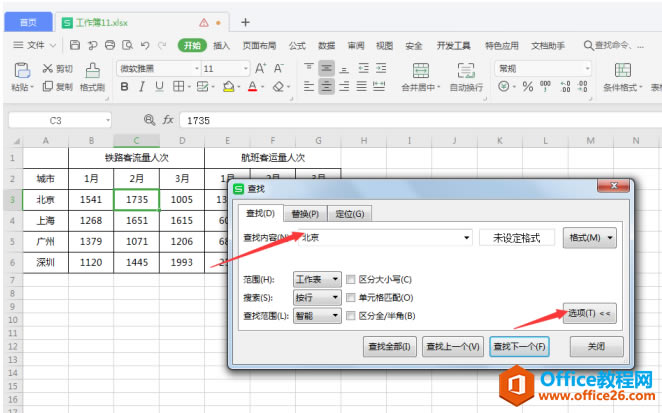Click the clear eraser icon
The image size is (662, 413).
click(x=278, y=87)
